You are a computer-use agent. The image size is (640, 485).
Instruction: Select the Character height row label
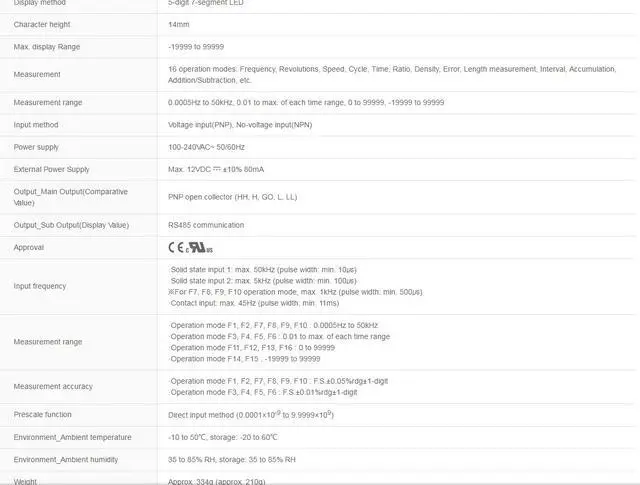tap(42, 24)
